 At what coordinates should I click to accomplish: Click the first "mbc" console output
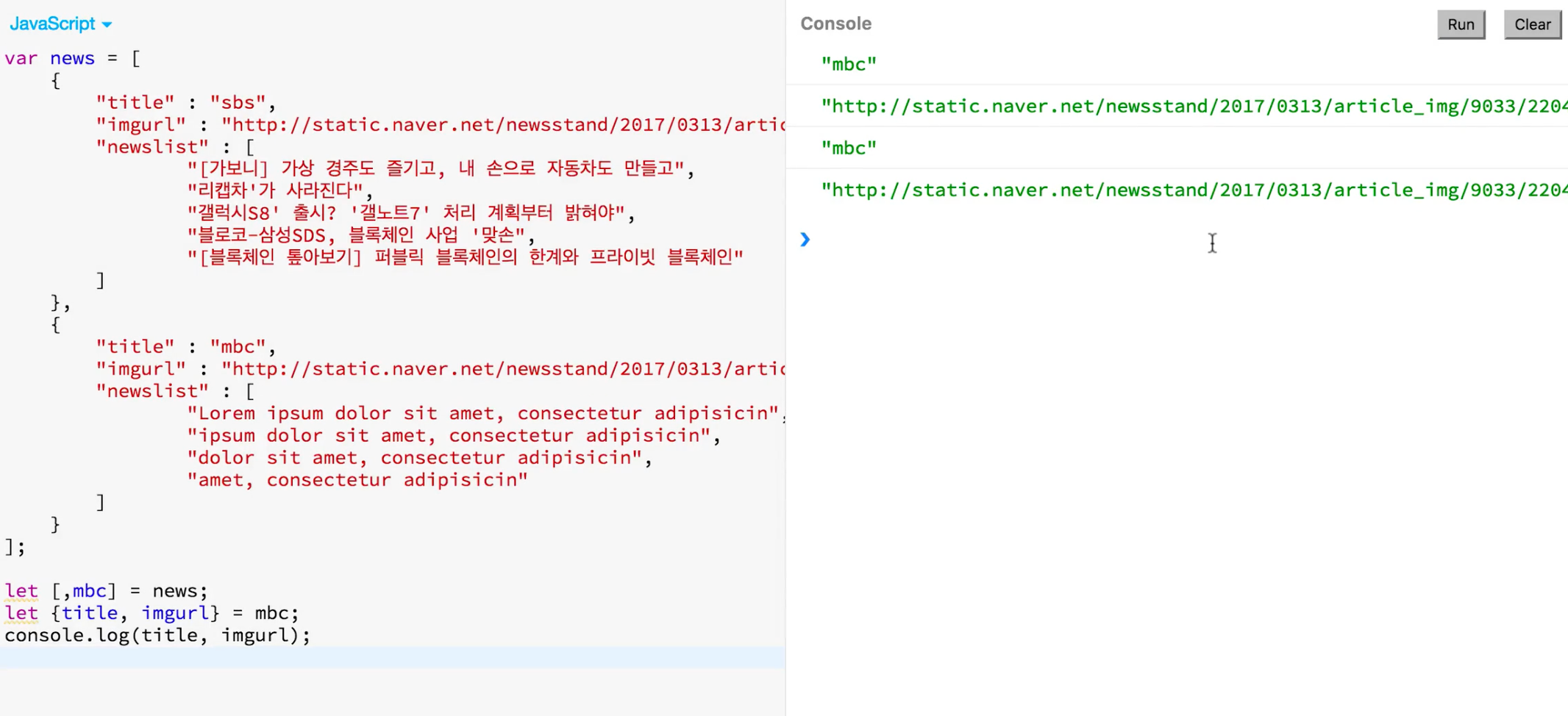849,64
